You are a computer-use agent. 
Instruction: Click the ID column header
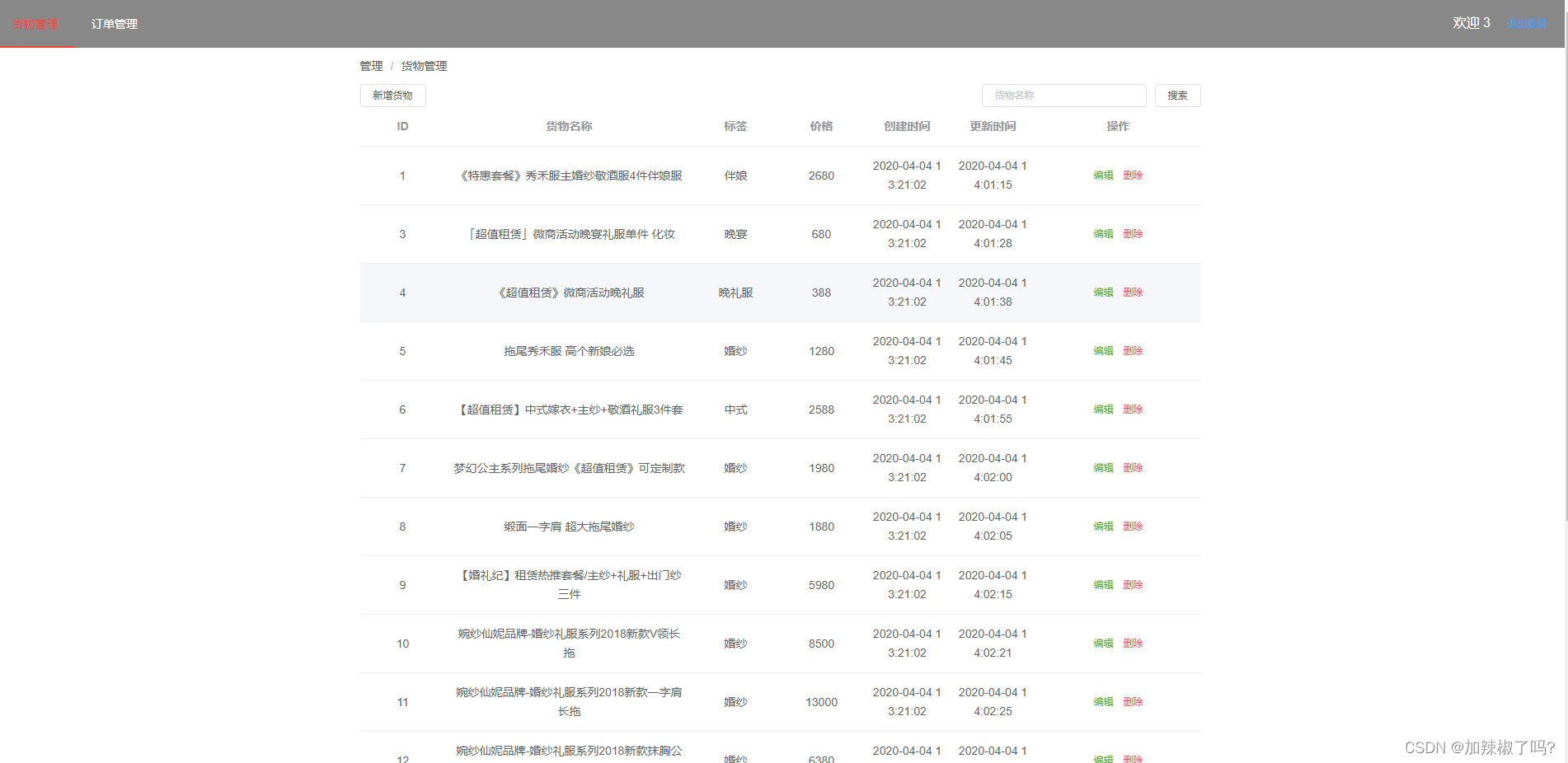(402, 126)
